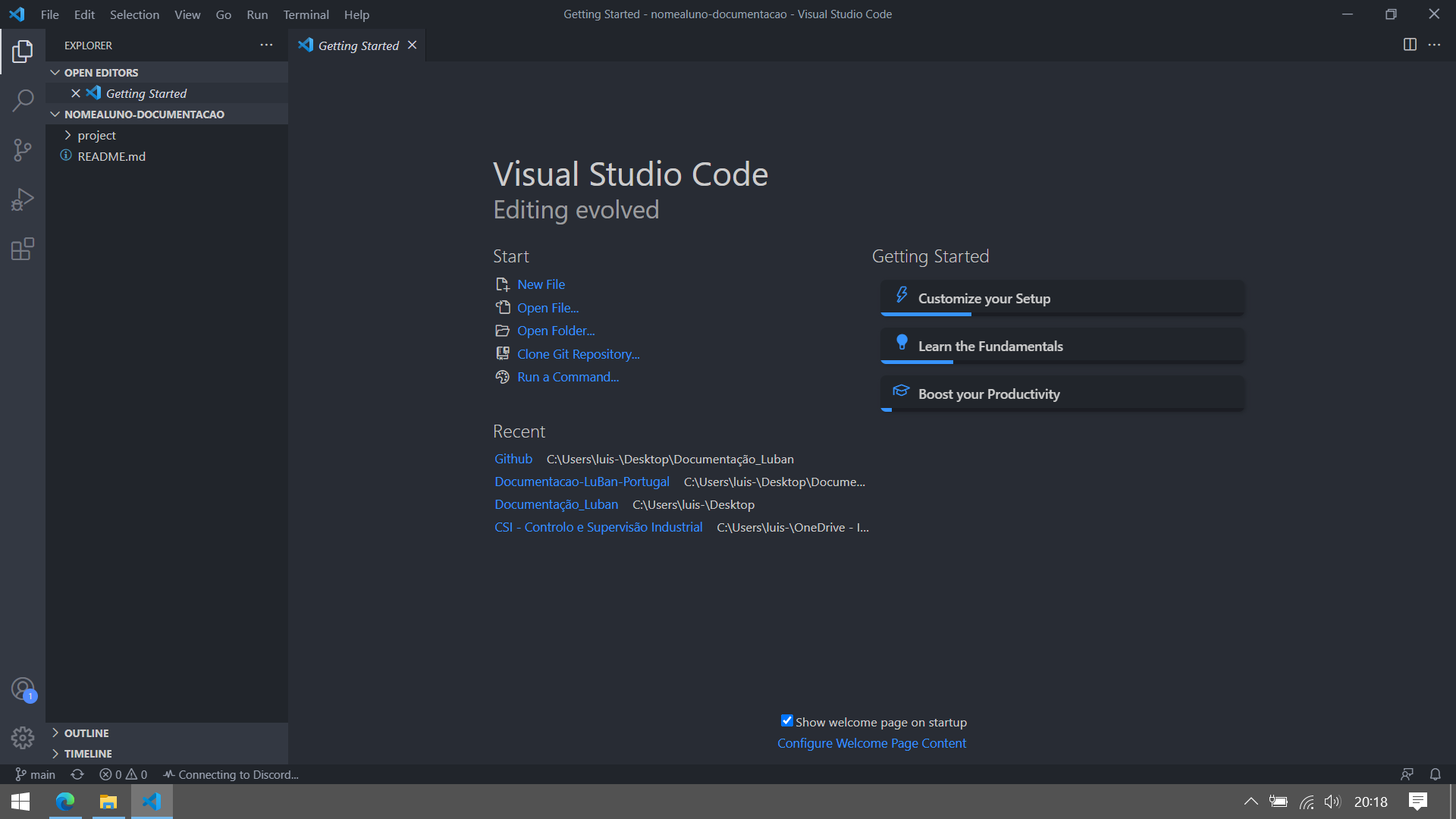The height and width of the screenshot is (819, 1456).
Task: Close Getting Started in Open Editors
Action: pos(76,93)
